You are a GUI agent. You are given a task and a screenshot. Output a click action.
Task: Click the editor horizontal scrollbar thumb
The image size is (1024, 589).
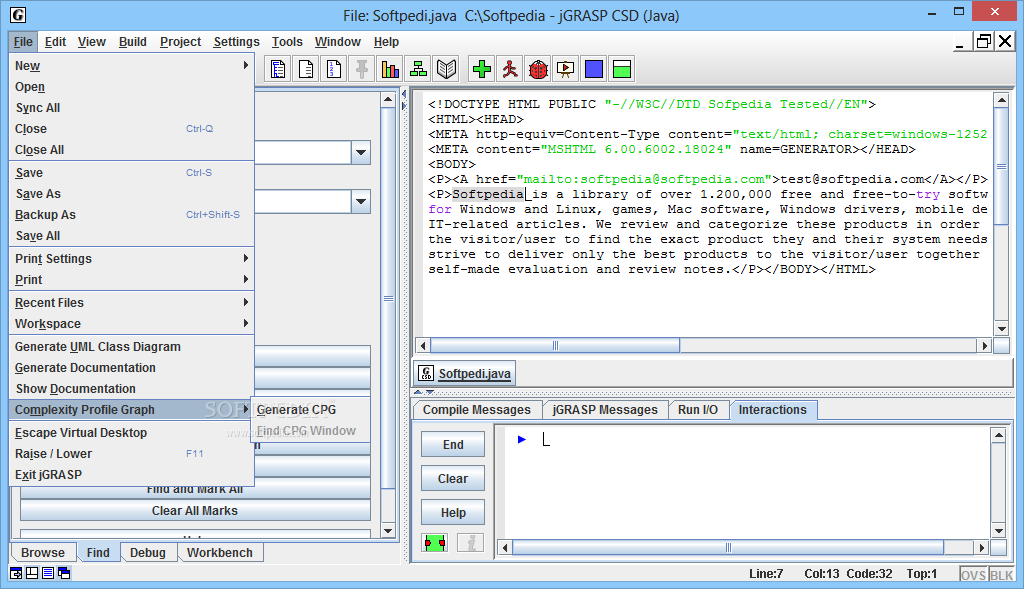(x=555, y=345)
